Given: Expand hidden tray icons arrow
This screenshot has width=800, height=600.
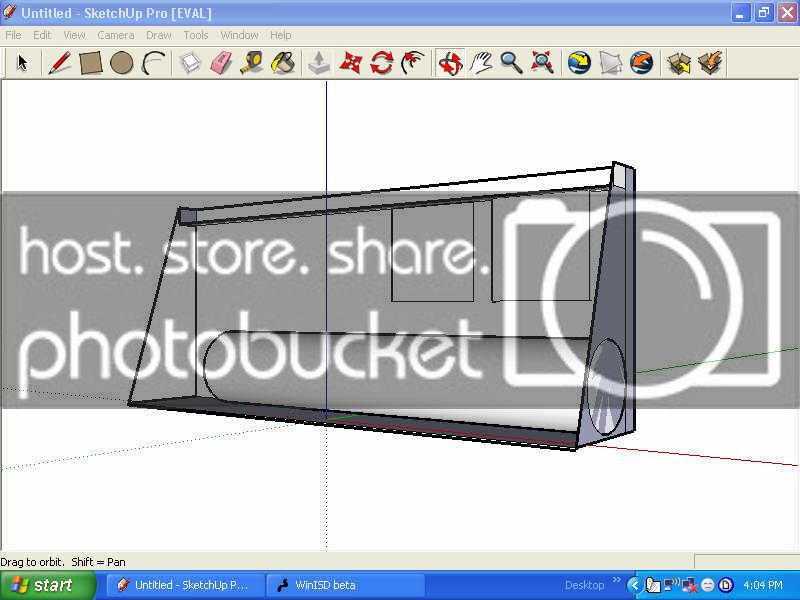Looking at the screenshot, I should (x=634, y=585).
